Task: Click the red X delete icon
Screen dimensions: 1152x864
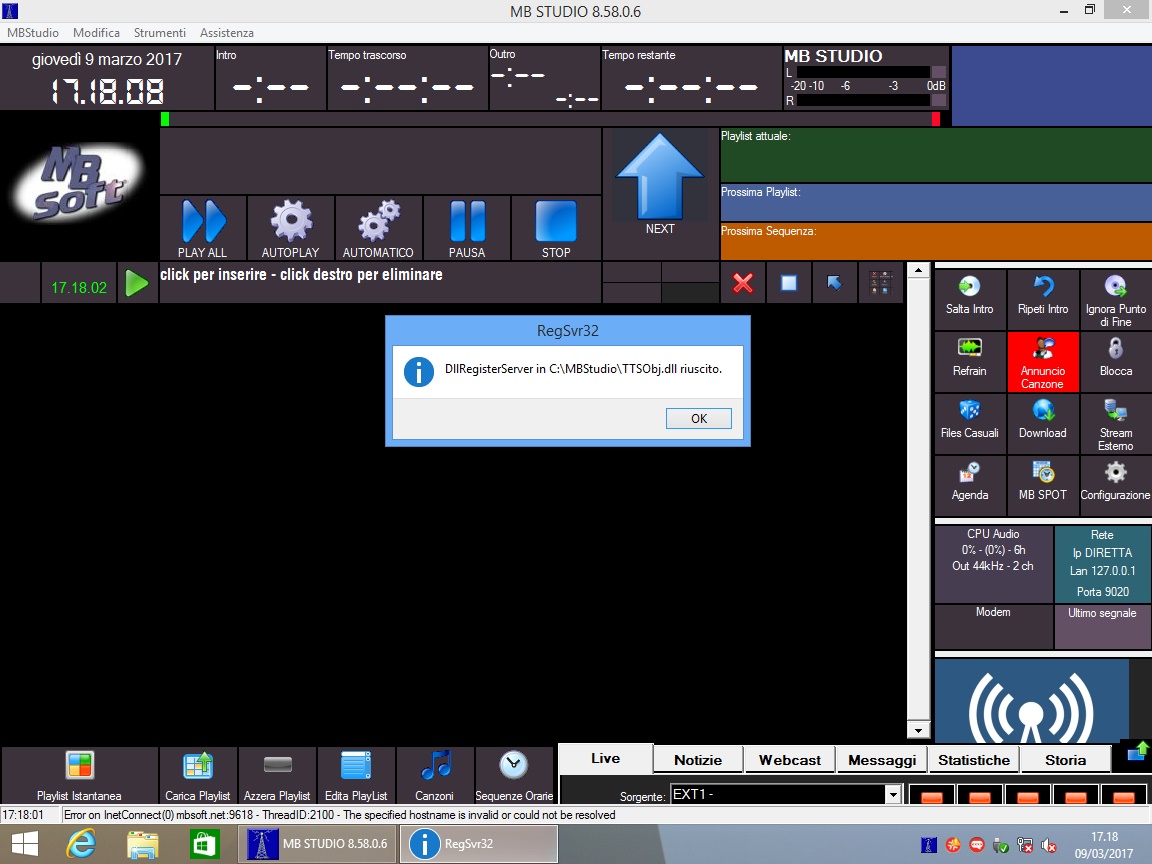Action: [x=742, y=283]
